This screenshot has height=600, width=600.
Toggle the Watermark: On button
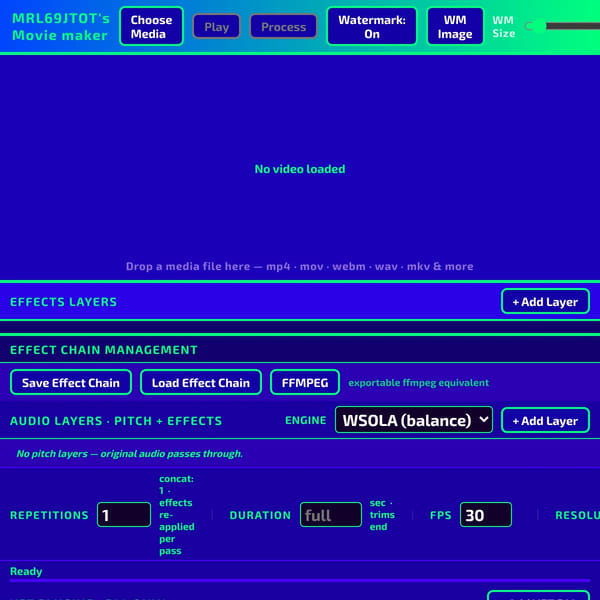(x=372, y=26)
